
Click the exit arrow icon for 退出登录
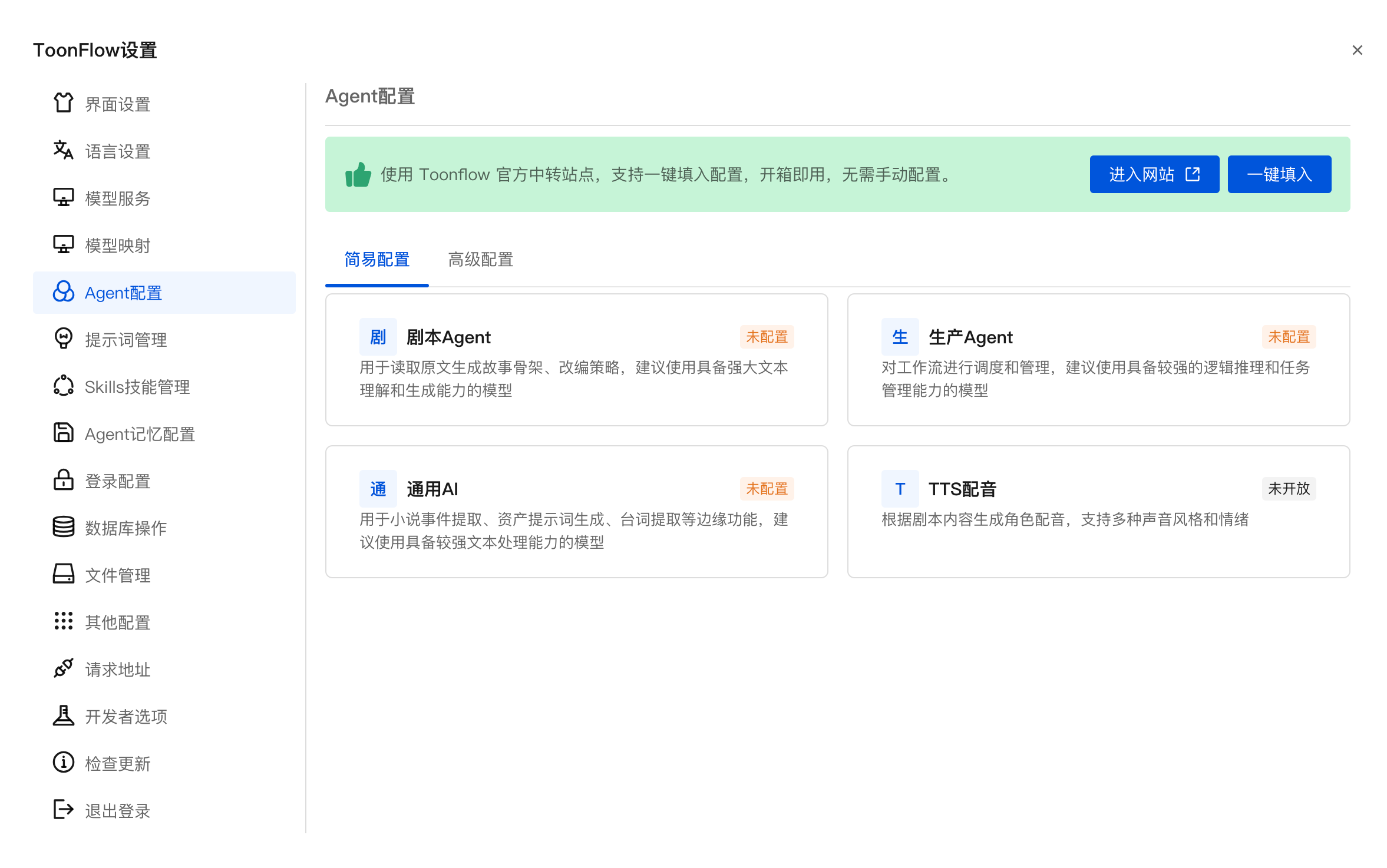click(64, 810)
